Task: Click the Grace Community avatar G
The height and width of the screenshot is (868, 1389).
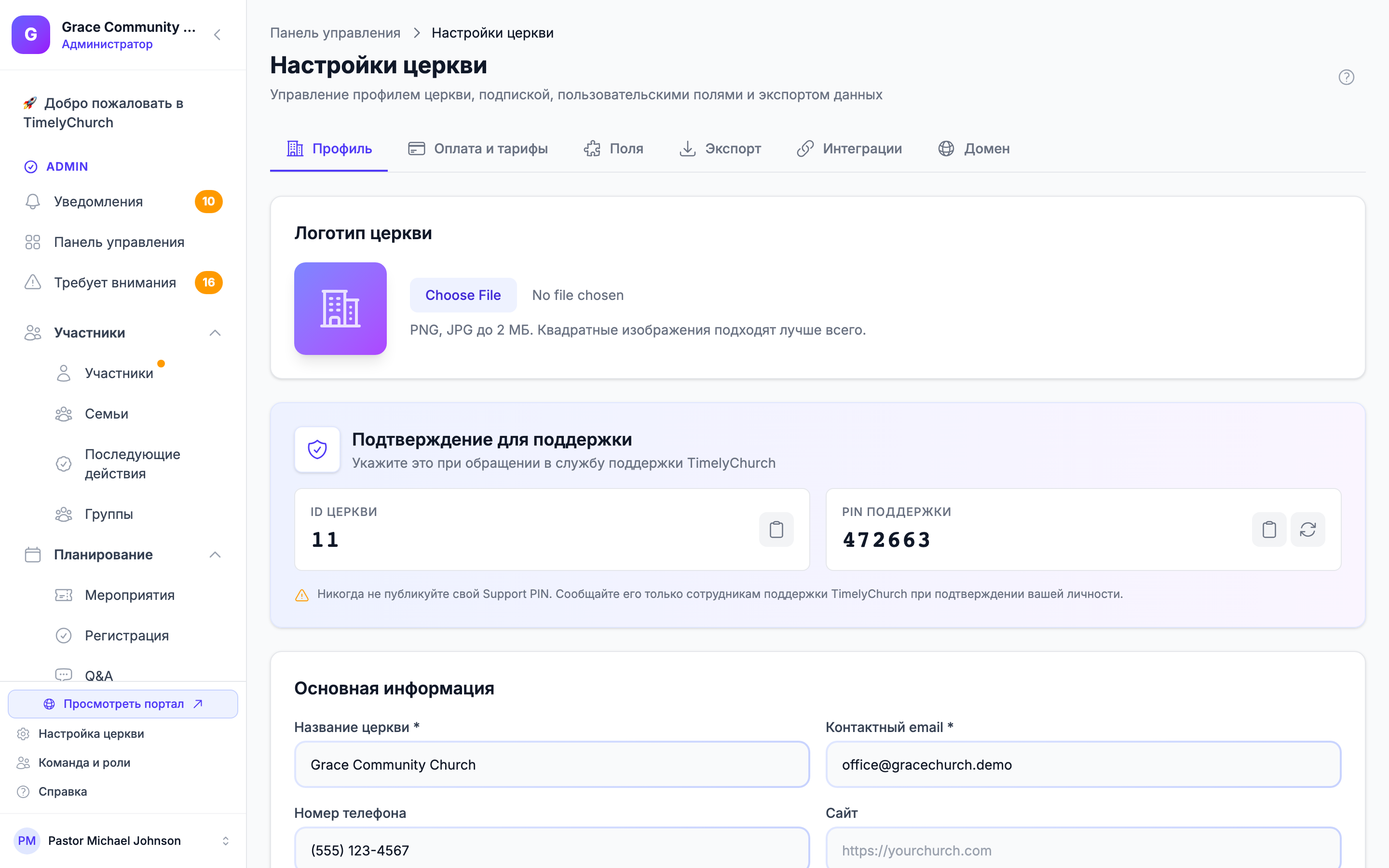Action: click(x=31, y=35)
